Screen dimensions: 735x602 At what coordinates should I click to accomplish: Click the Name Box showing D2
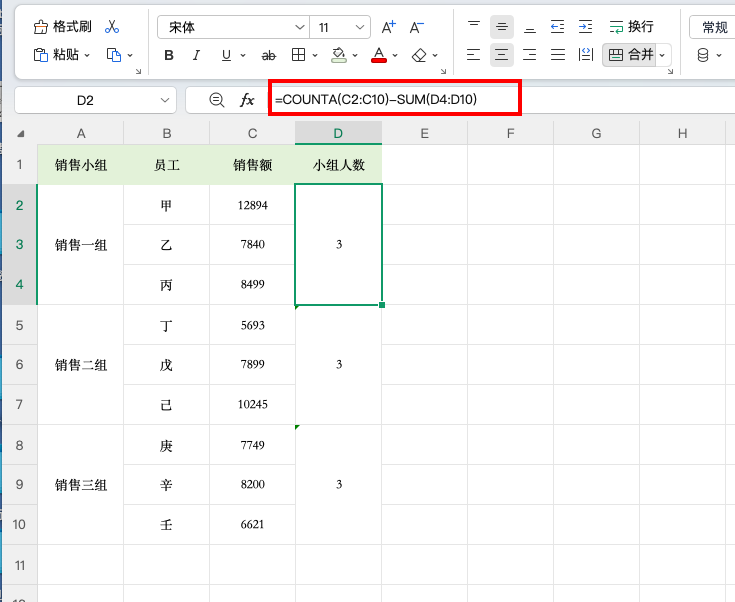85,100
